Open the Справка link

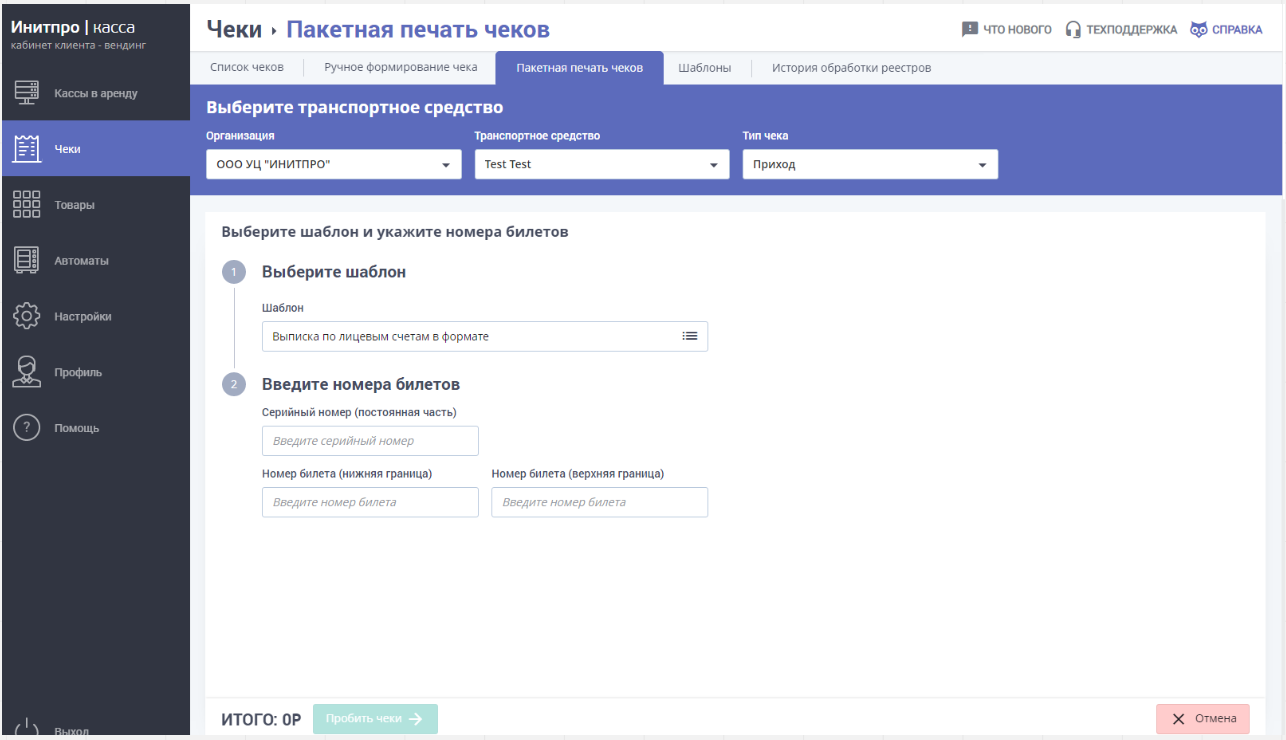point(1237,29)
